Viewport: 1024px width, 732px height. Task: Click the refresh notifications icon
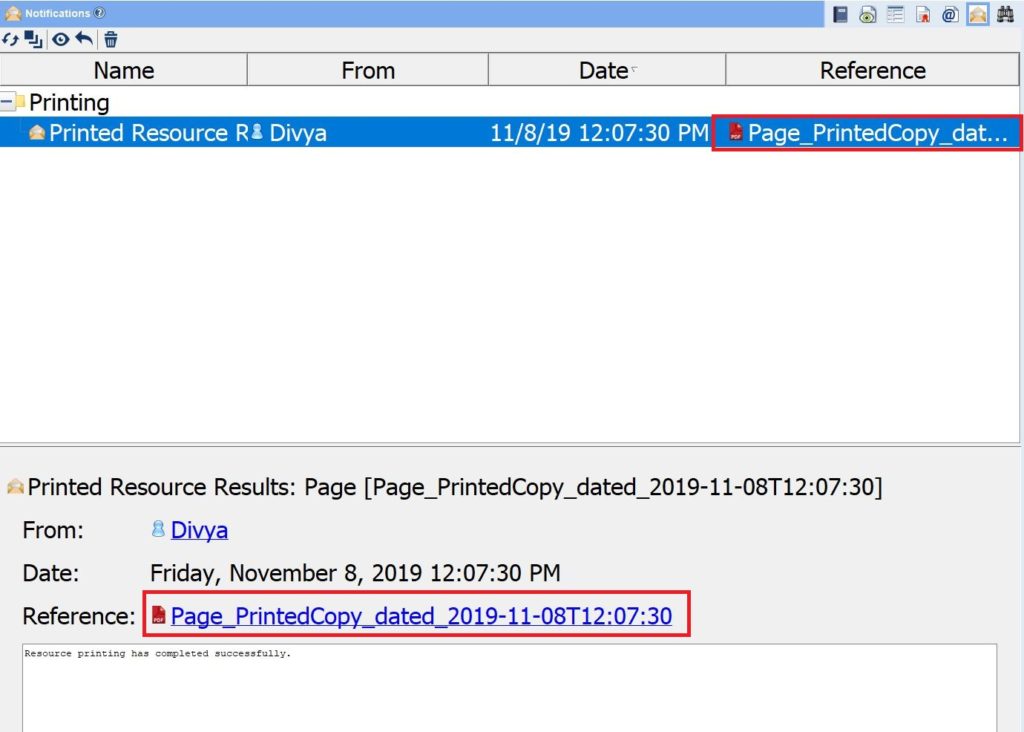[x=11, y=39]
